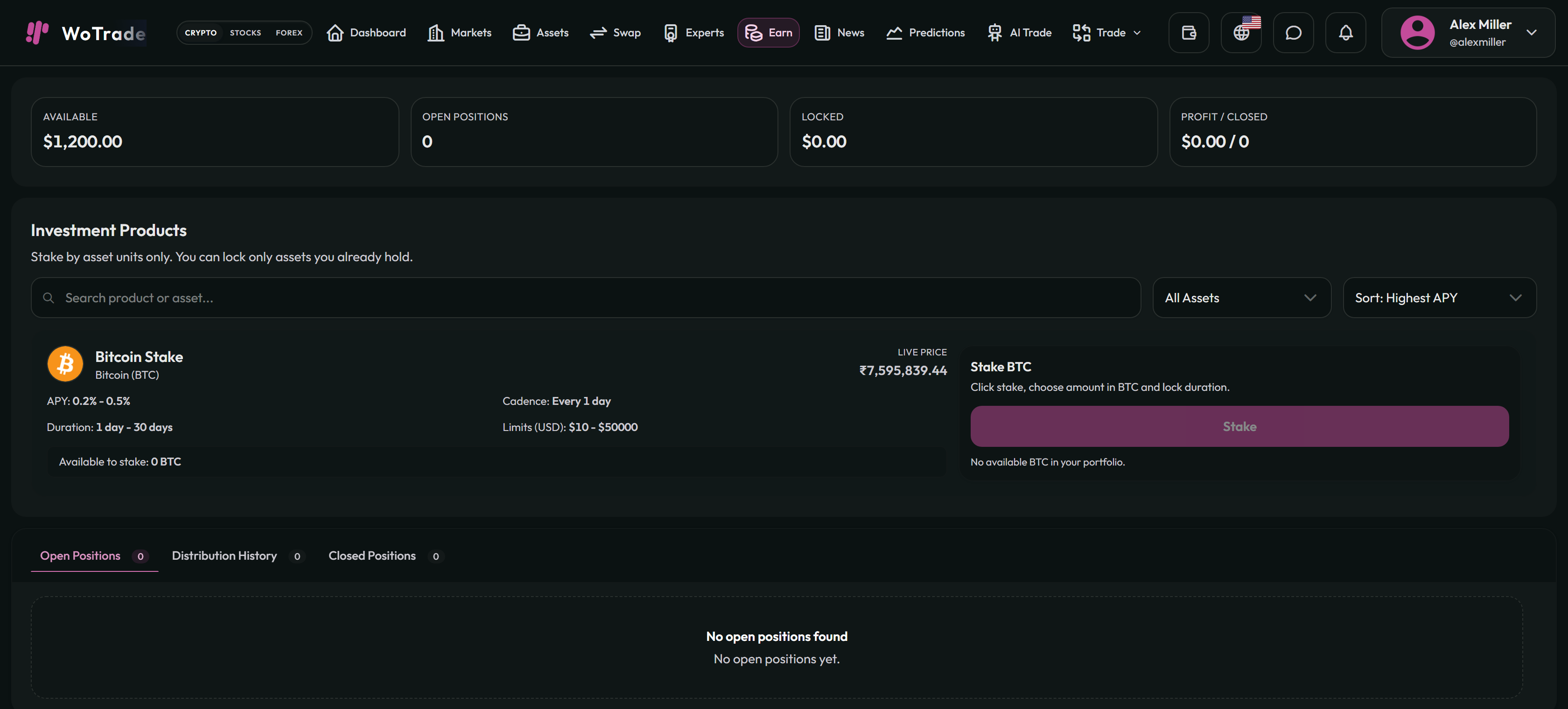Open the language globe with flag
Viewport: 1568px width, 709px height.
coord(1241,33)
